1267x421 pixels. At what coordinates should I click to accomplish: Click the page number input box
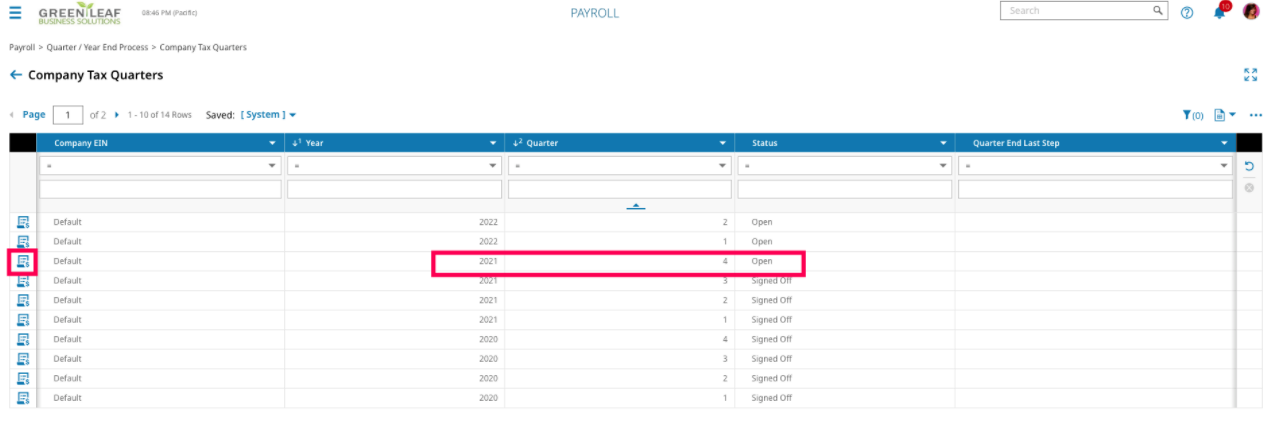click(x=68, y=115)
